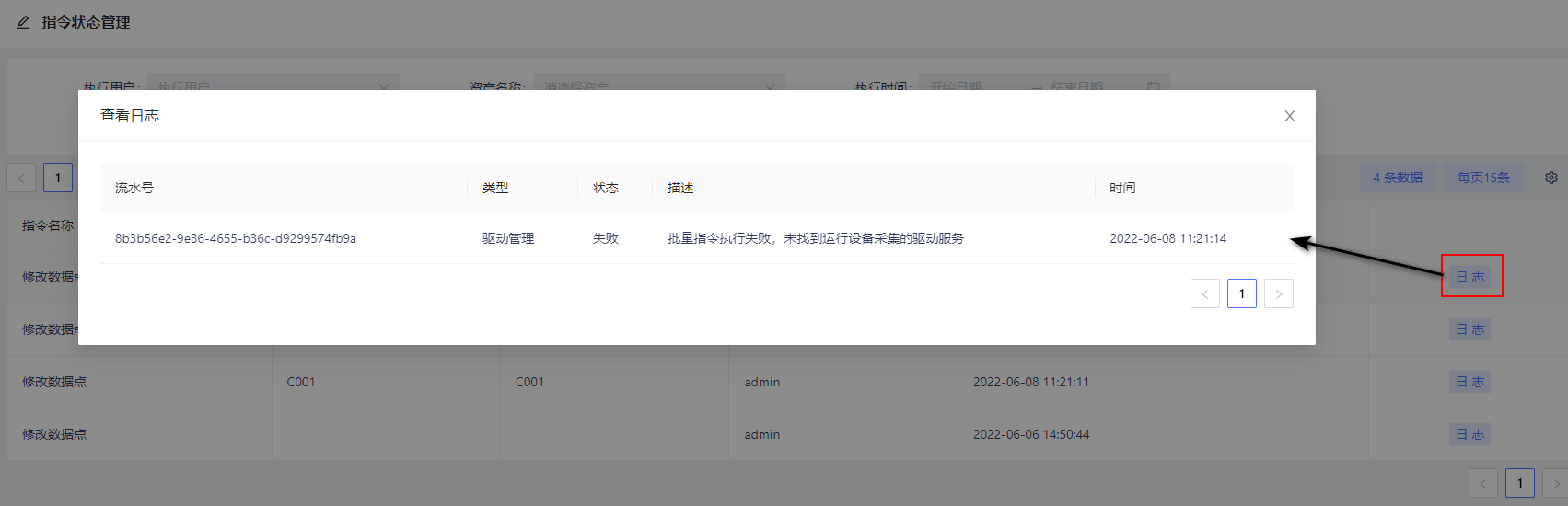This screenshot has width=1568, height=506.
Task: Click admin in the 11:21:11 row
Action: point(762,382)
